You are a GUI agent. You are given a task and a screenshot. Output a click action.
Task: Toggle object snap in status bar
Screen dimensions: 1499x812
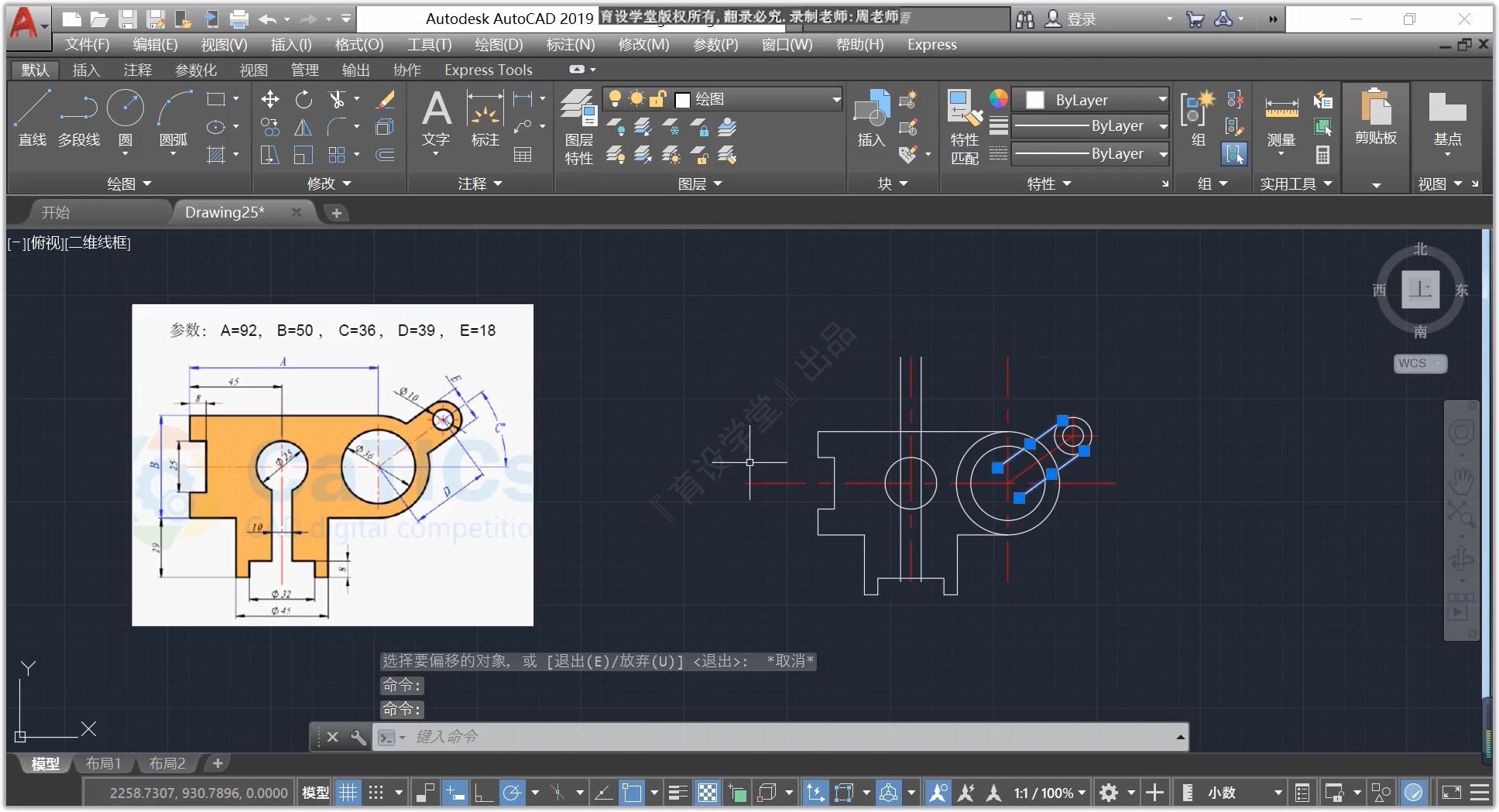[632, 793]
